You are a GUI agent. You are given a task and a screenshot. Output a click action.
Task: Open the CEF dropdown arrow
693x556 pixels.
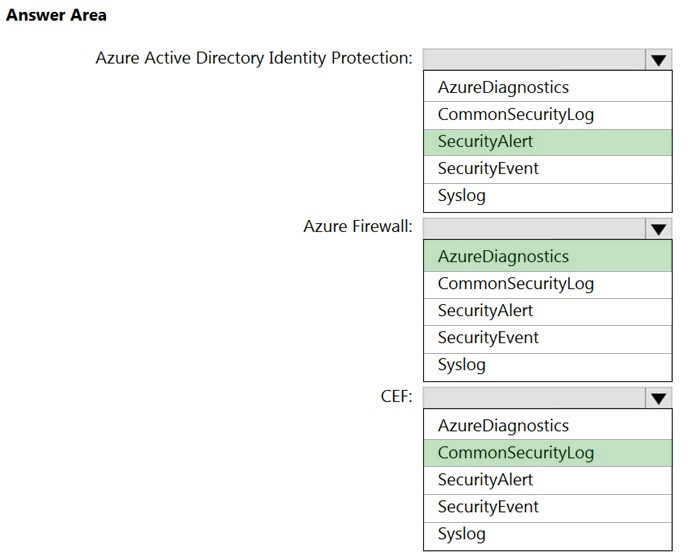[657, 397]
